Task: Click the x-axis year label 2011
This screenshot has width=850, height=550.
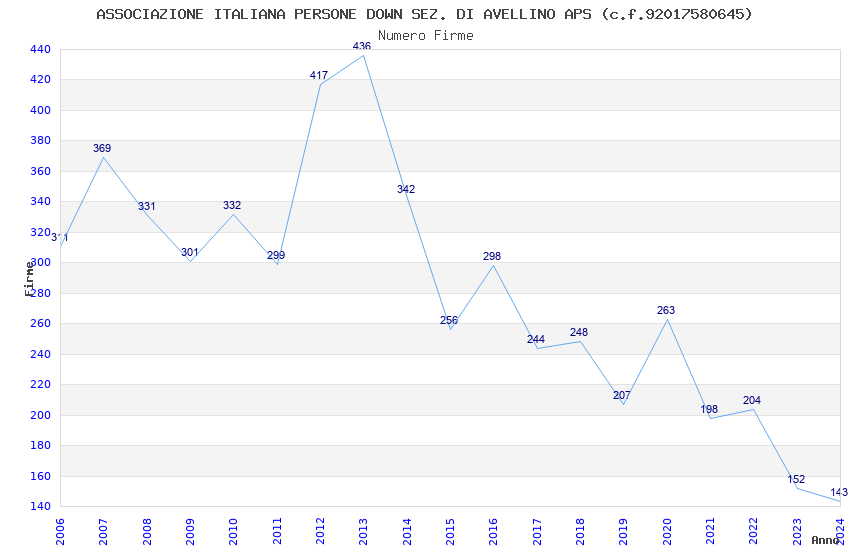Action: point(277,531)
